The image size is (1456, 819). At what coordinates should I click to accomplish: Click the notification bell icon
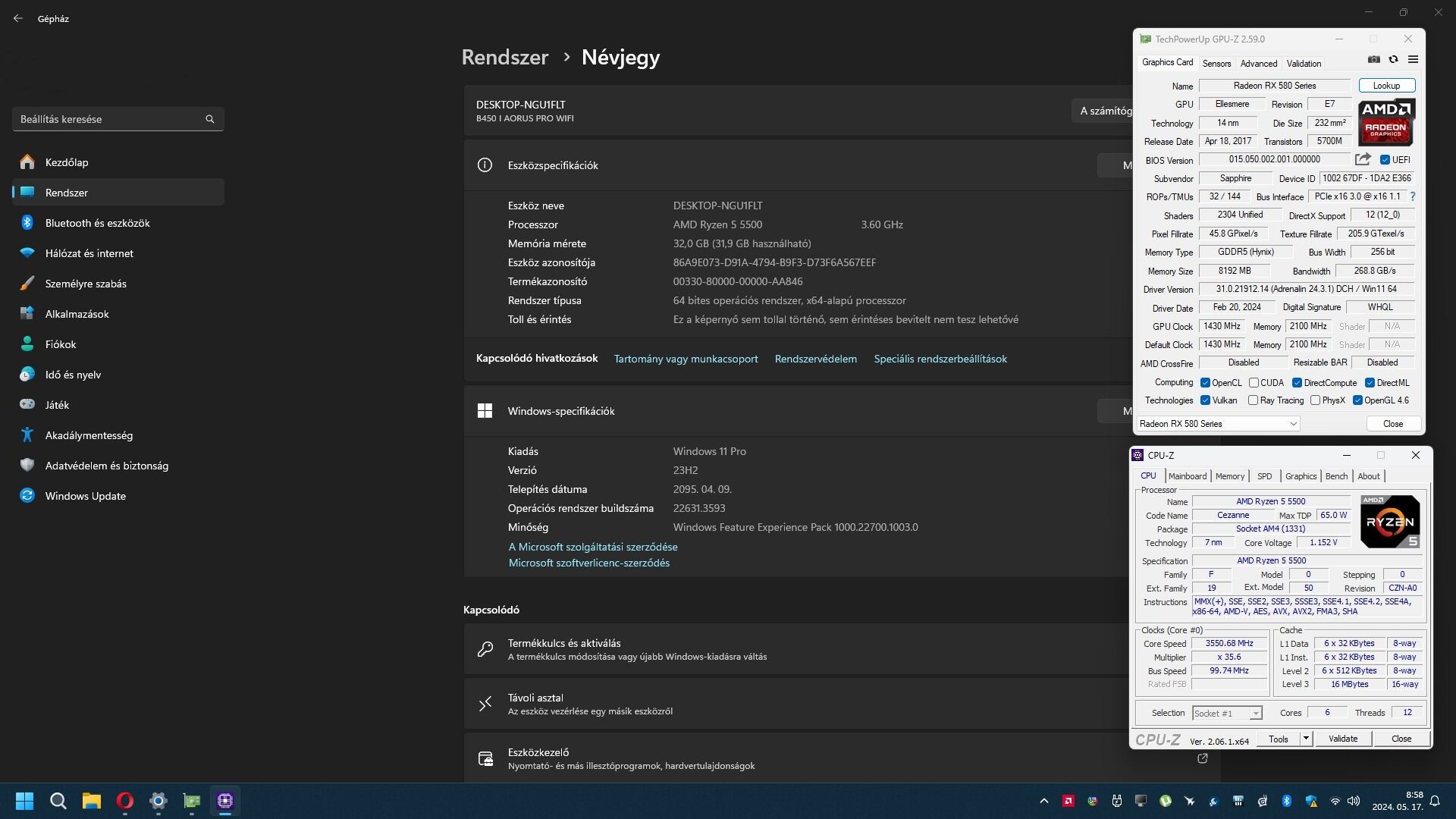[x=1435, y=801]
